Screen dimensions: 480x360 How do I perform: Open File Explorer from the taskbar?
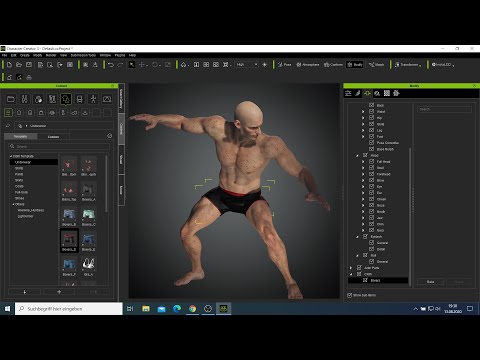(x=146, y=309)
